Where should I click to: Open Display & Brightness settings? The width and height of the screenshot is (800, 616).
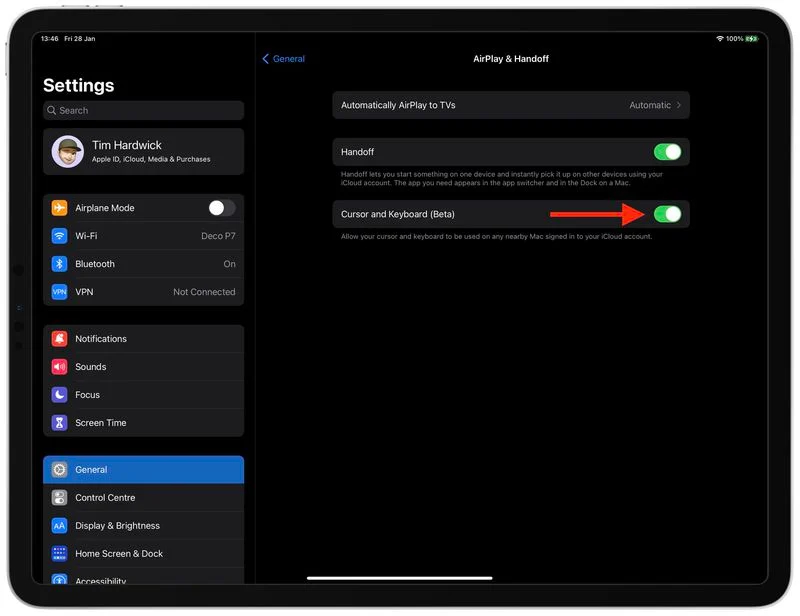(x=143, y=526)
